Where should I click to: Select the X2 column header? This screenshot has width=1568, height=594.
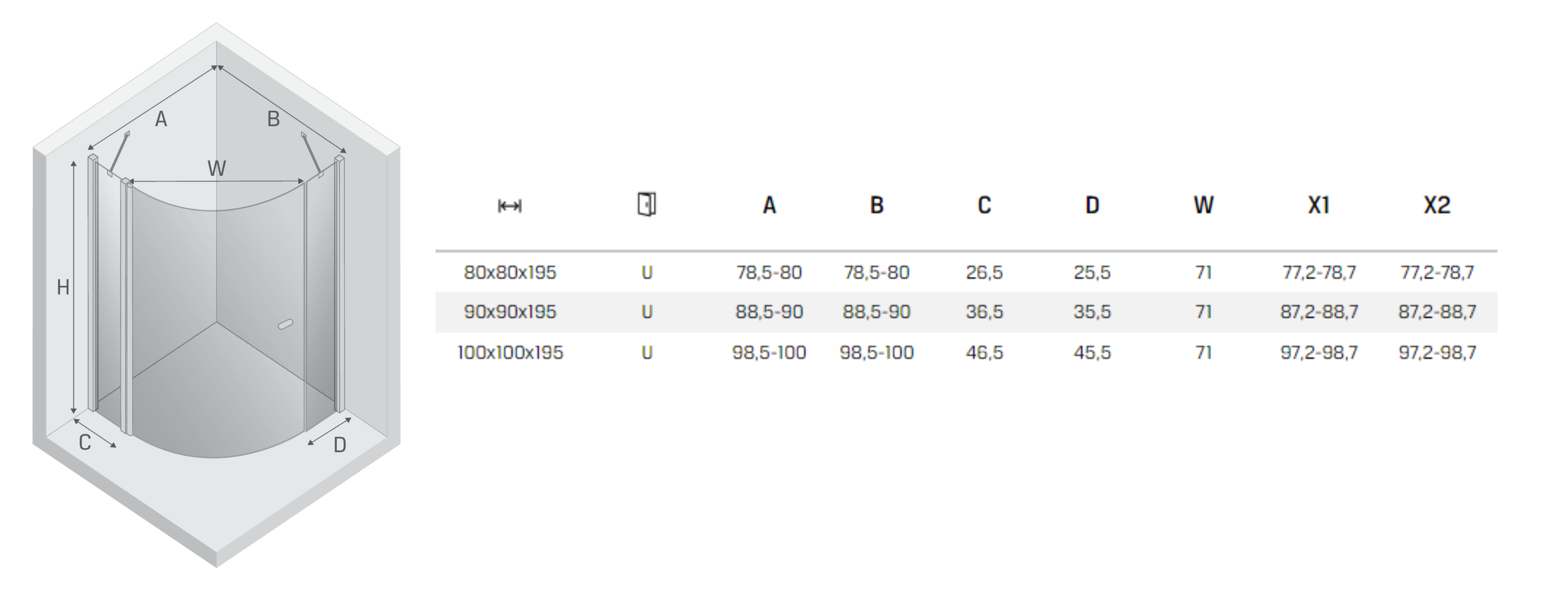point(1436,206)
